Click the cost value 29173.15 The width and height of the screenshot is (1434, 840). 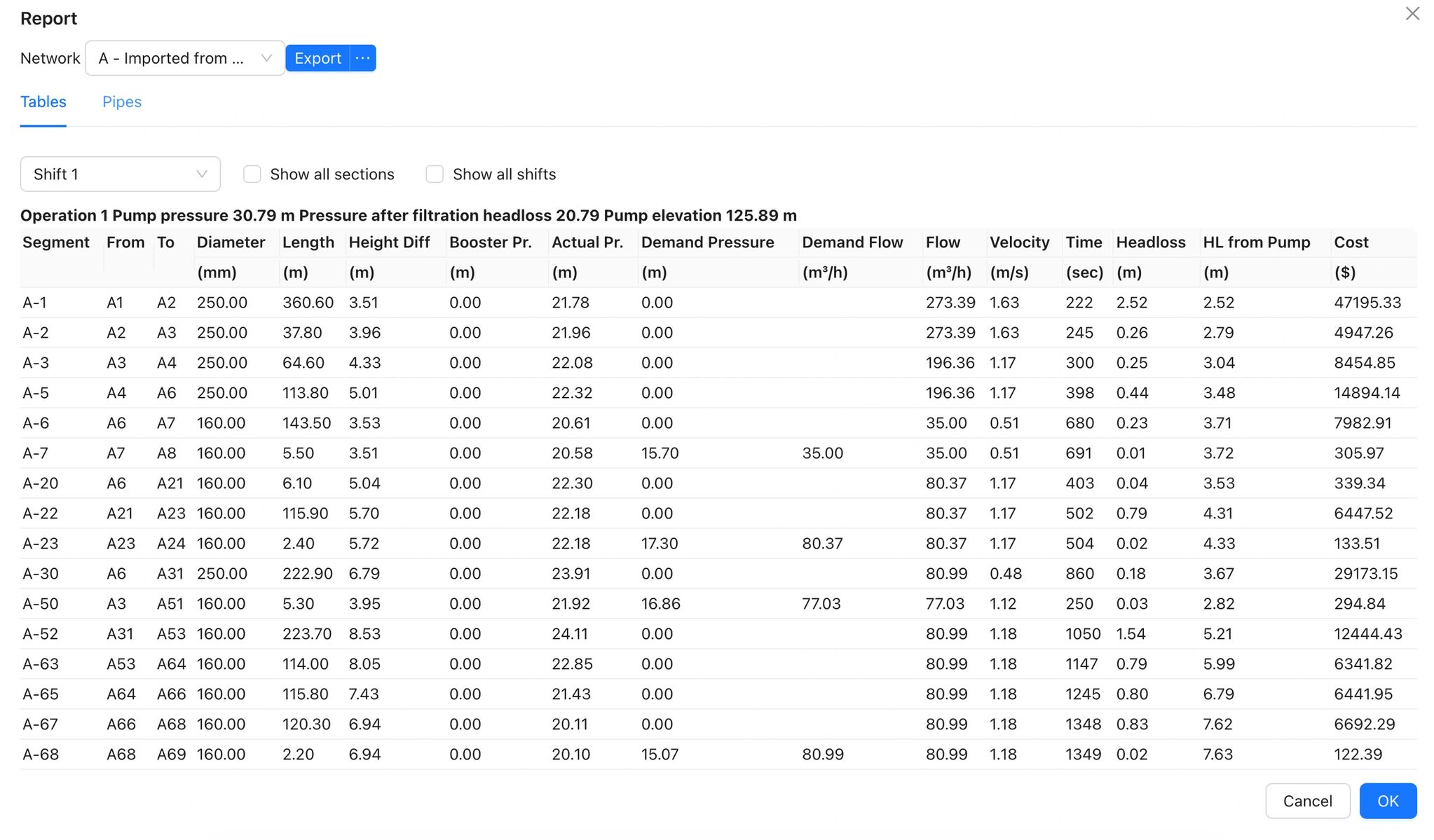coord(1365,574)
